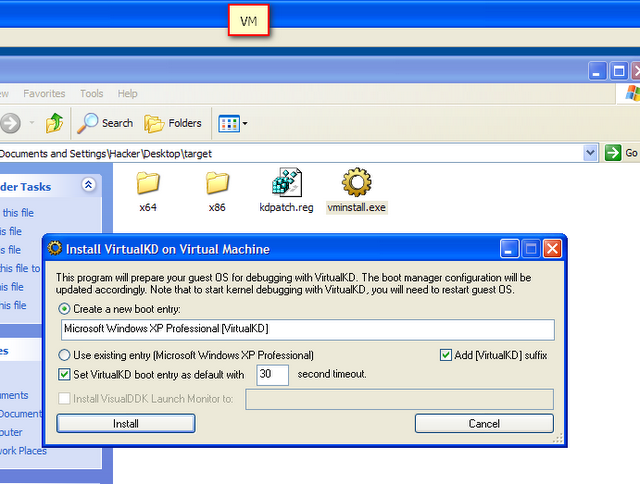
Task: Open the Views dropdown arrow
Action: click(x=245, y=123)
